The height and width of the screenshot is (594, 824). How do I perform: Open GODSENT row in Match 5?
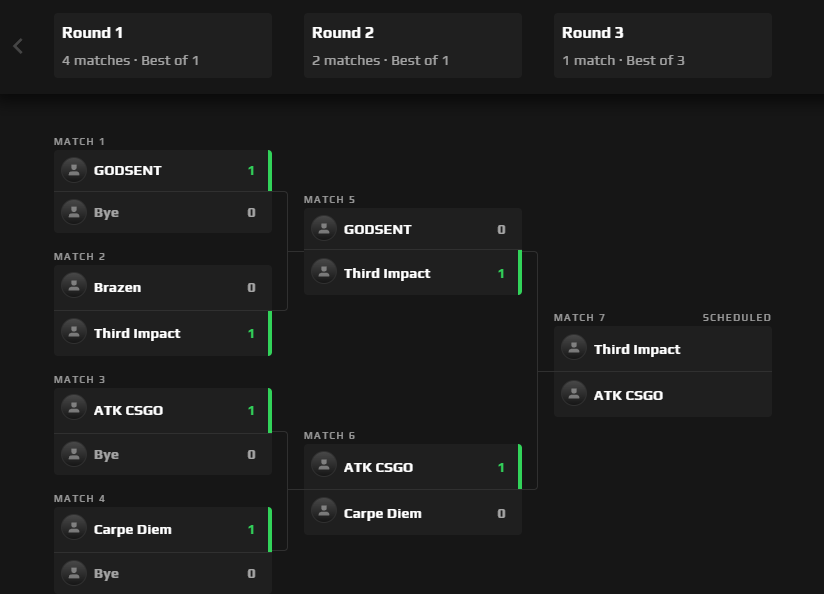pos(412,230)
